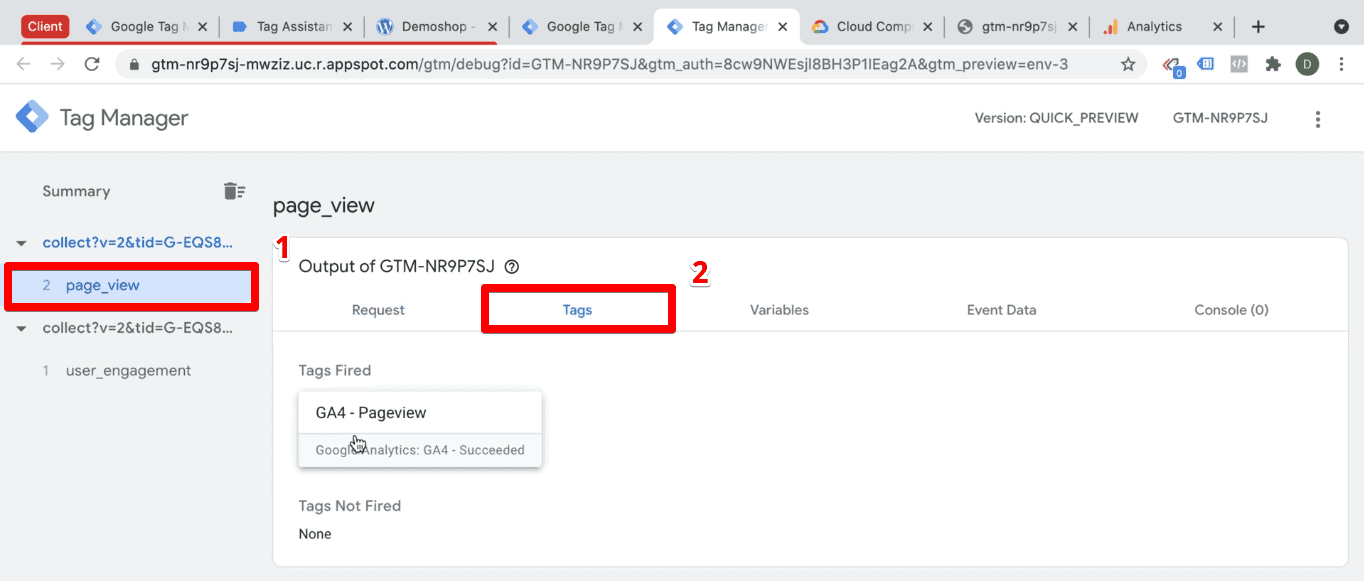Viewport: 1364px width, 581px height.
Task: Open Chrome's three-dot browser menu
Action: coord(1341,63)
